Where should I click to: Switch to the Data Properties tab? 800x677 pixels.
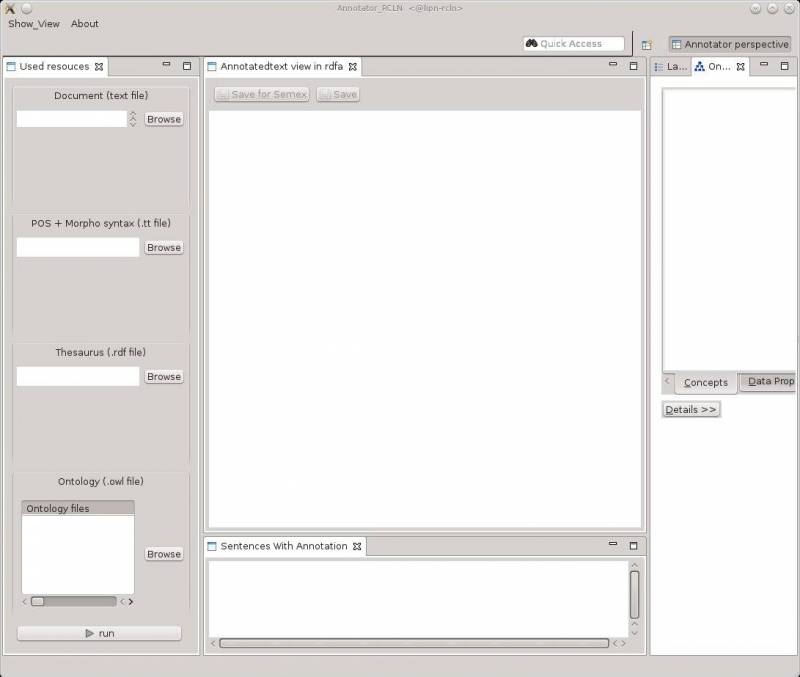[770, 382]
